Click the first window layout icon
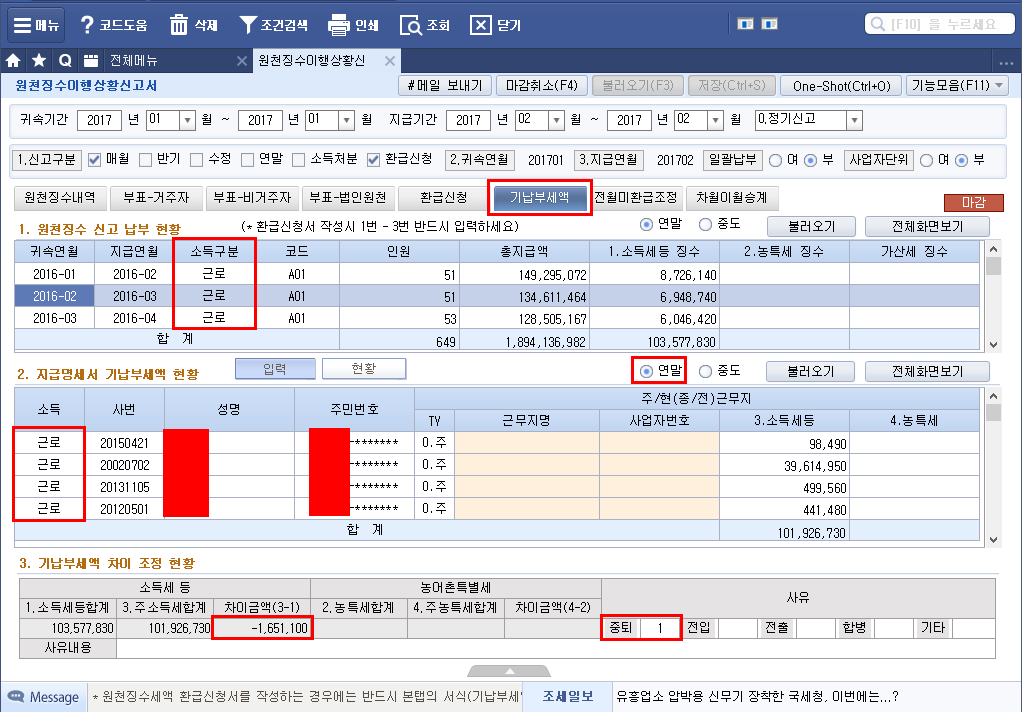 (745, 24)
